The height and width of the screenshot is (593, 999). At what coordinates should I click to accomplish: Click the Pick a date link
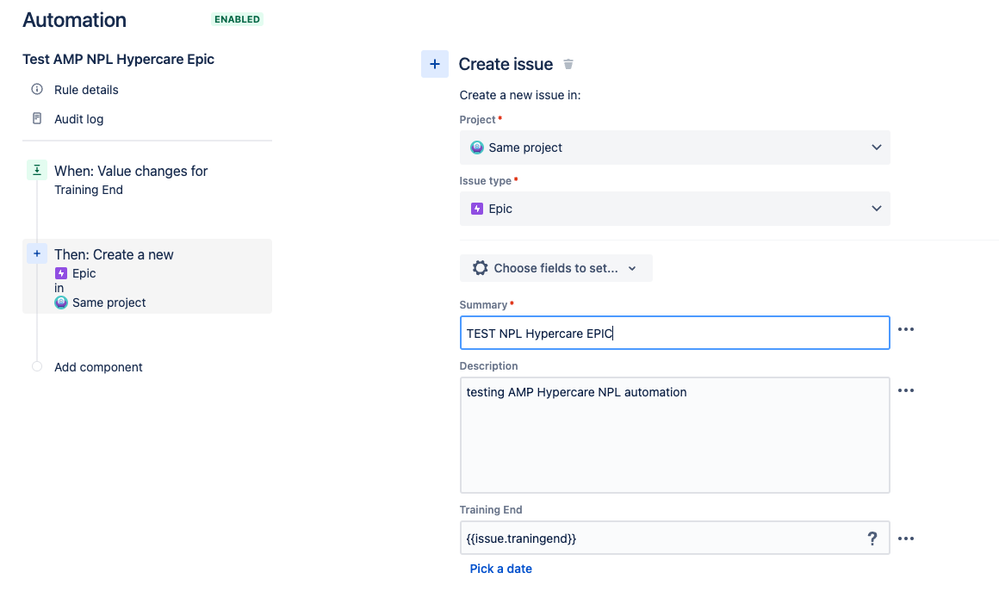coord(501,569)
